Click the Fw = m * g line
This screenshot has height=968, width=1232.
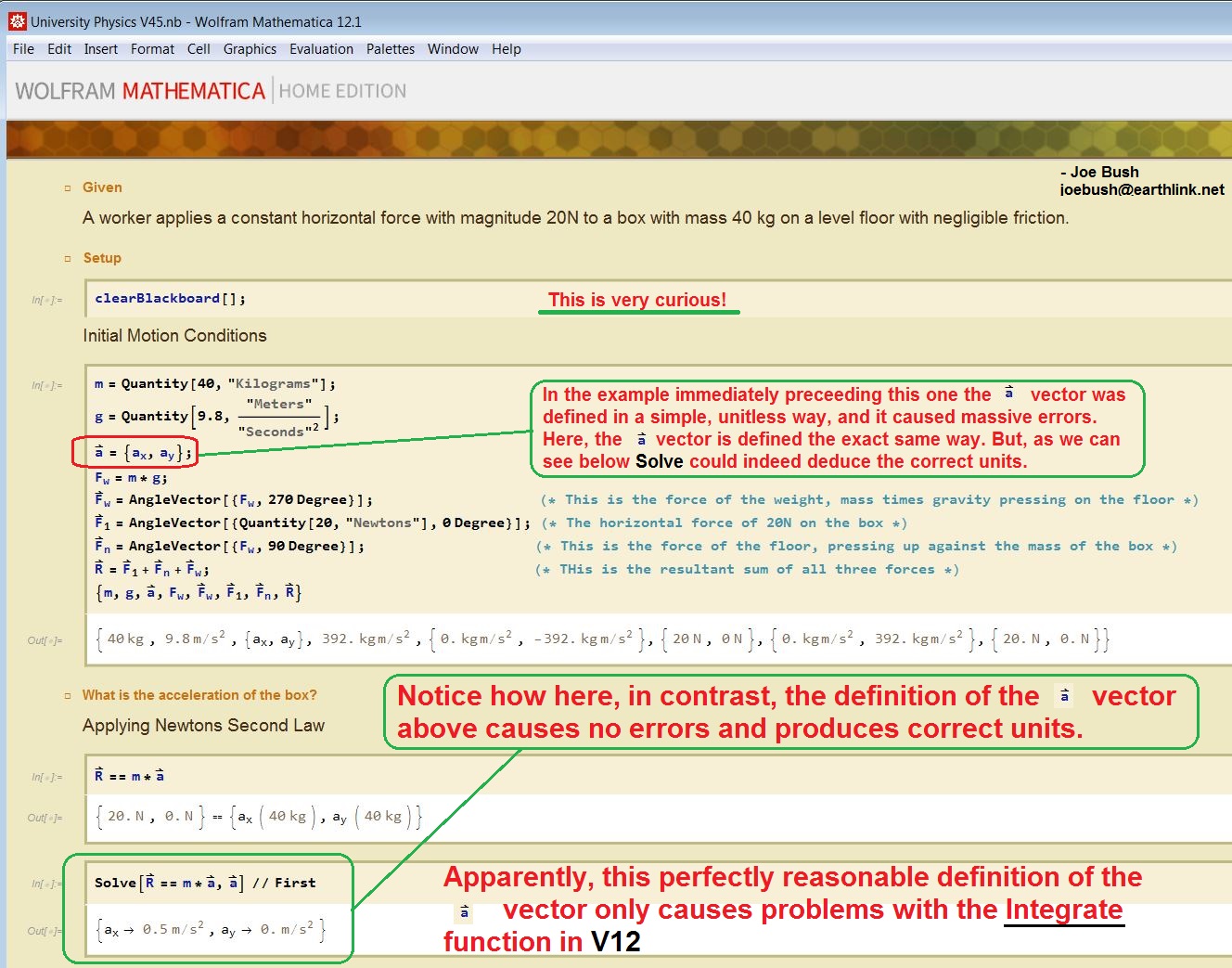[x=131, y=477]
